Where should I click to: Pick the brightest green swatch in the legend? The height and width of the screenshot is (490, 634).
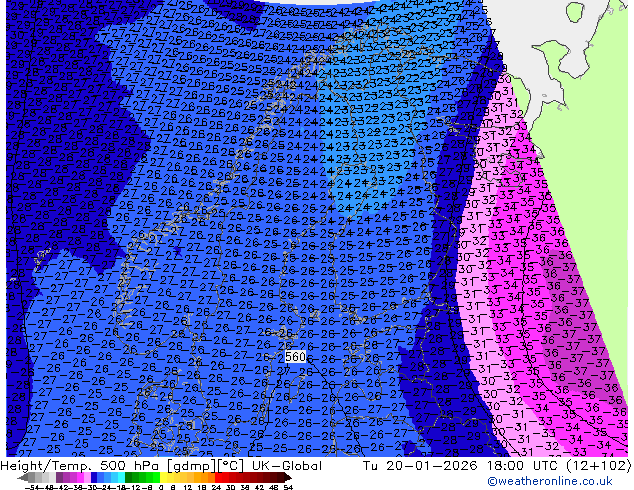(x=156, y=478)
